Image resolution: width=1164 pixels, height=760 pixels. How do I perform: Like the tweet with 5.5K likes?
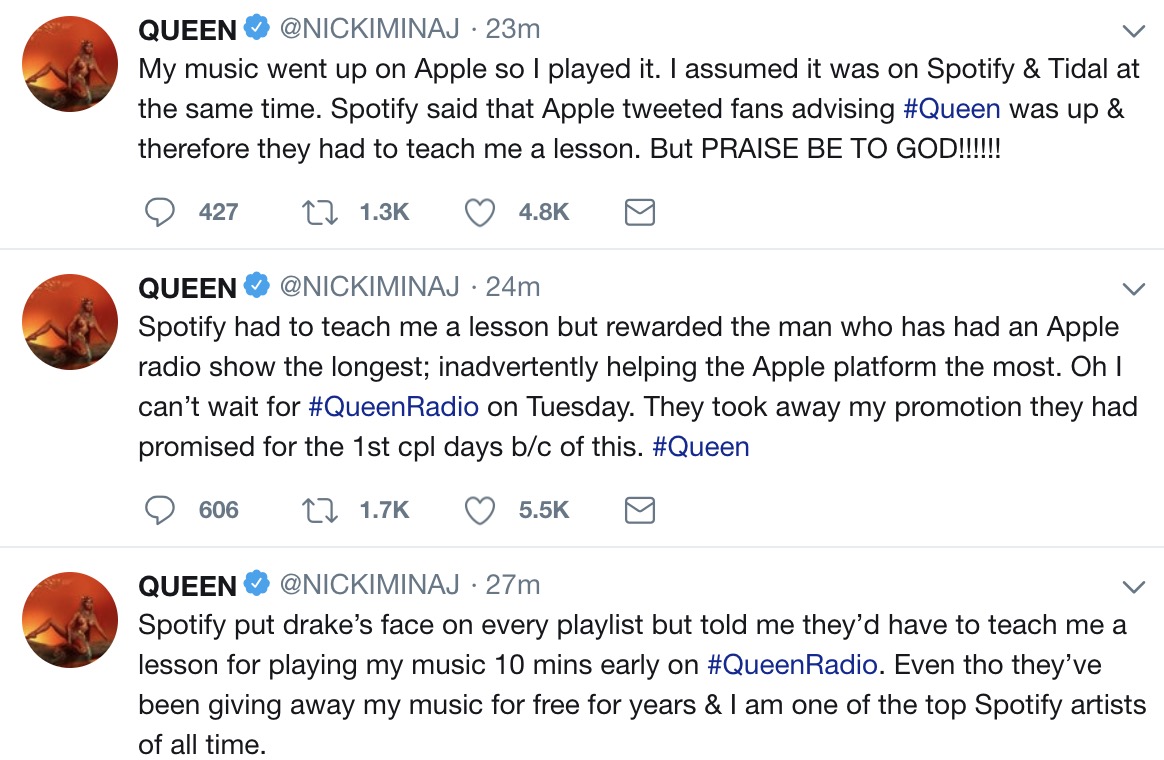tap(481, 510)
